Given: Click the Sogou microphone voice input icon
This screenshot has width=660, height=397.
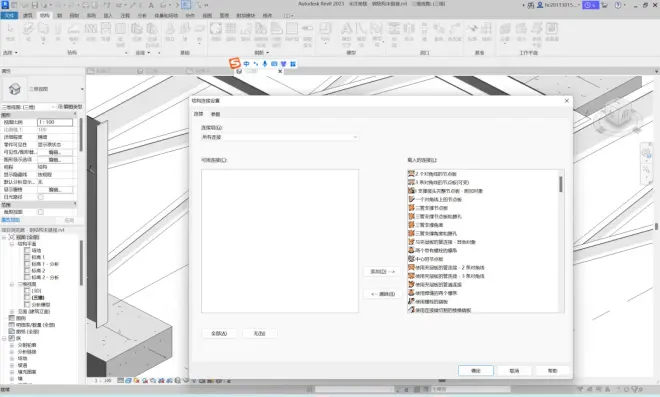Looking at the screenshot, I should [x=265, y=64].
